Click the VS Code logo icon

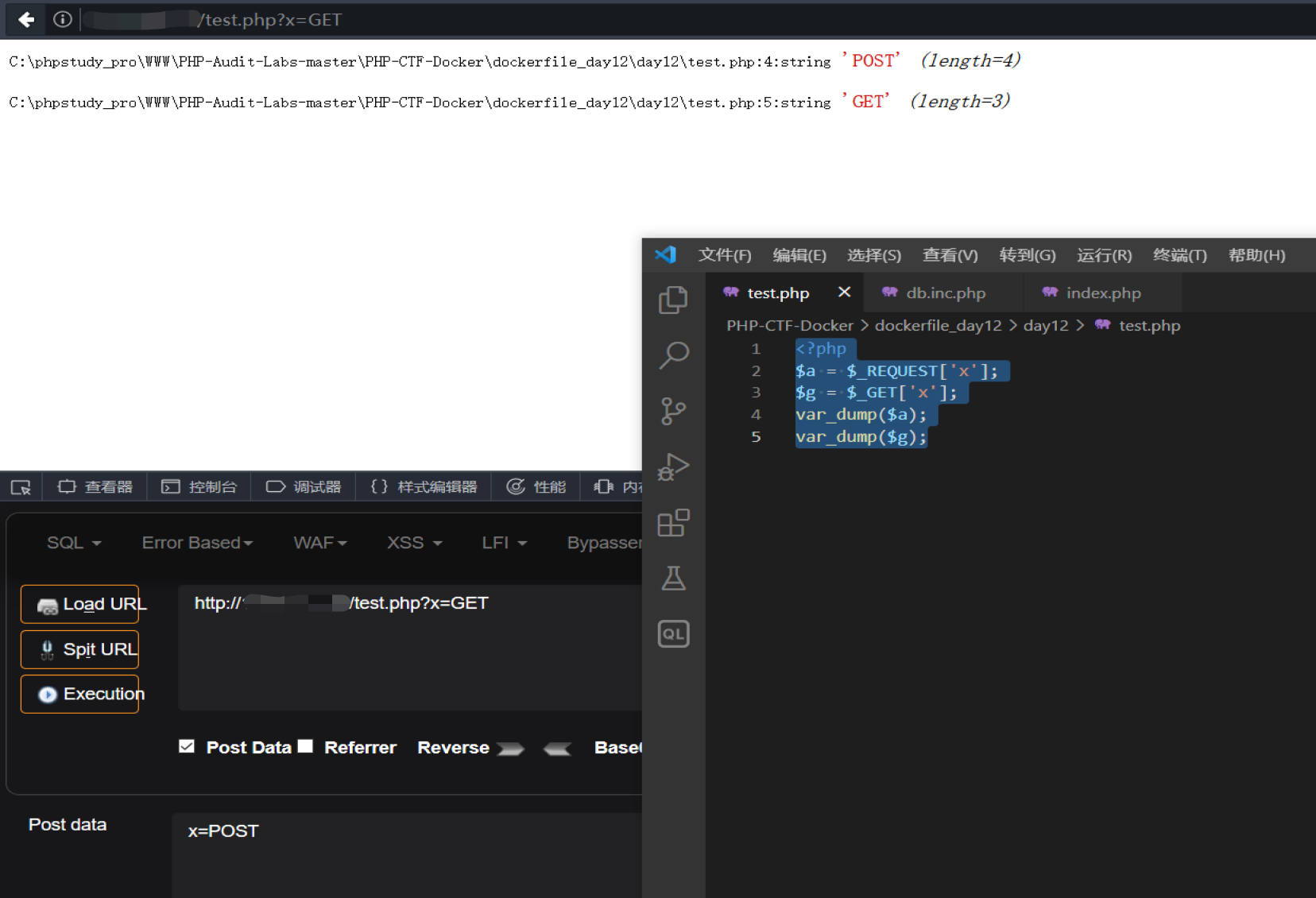point(665,254)
